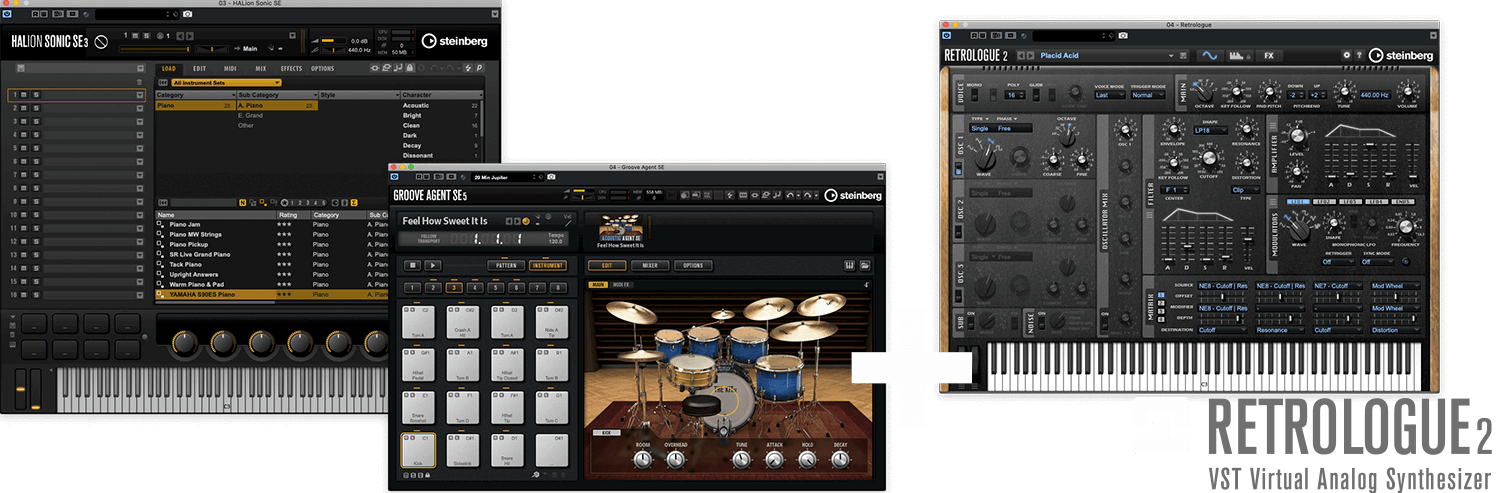Mute slot 1 in HALion Sonic SE
Viewport: 1500px width, 493px height.
coord(24,95)
